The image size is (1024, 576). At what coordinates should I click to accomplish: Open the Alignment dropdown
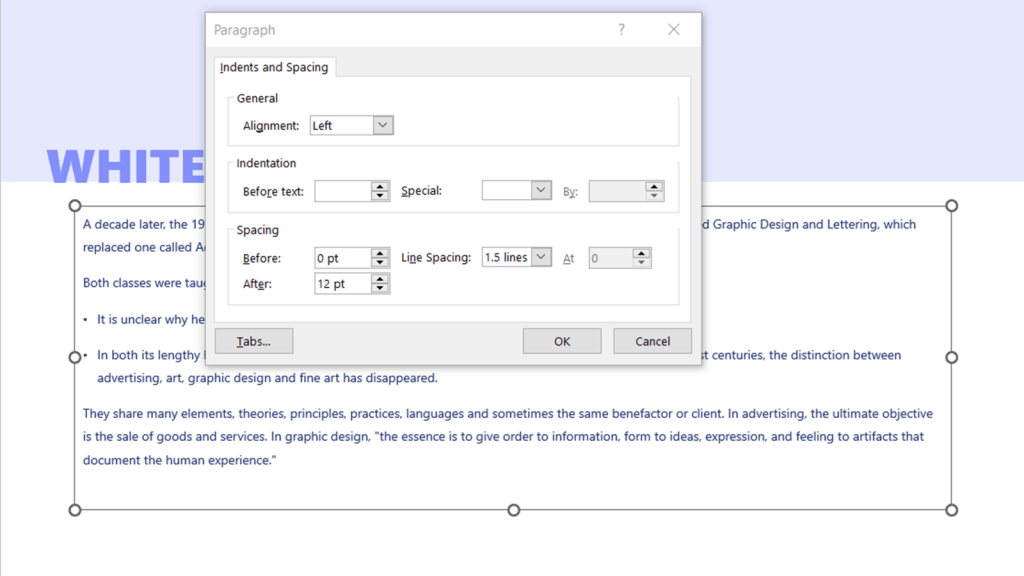point(383,125)
